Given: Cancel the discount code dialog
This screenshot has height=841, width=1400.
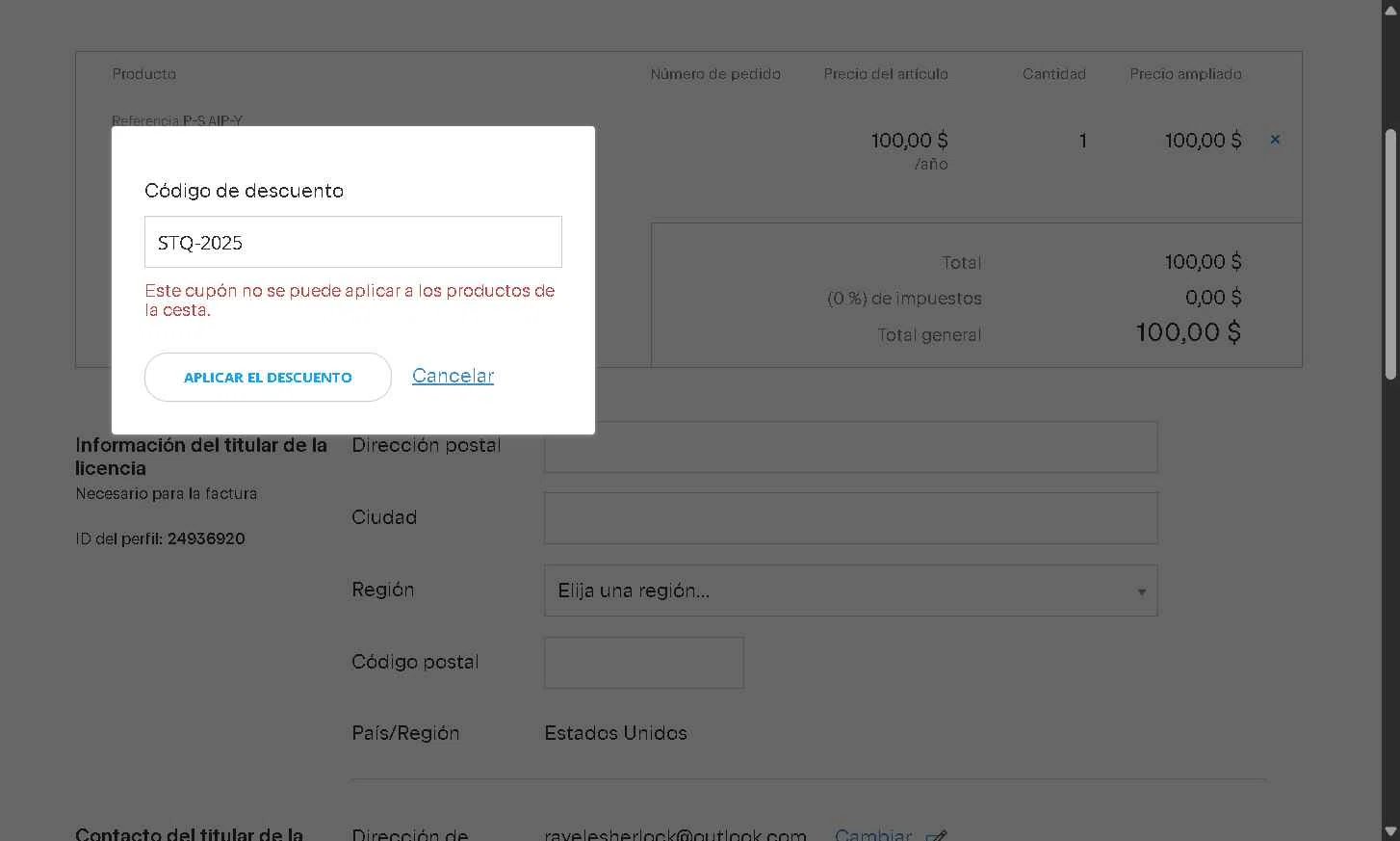Looking at the screenshot, I should point(453,376).
